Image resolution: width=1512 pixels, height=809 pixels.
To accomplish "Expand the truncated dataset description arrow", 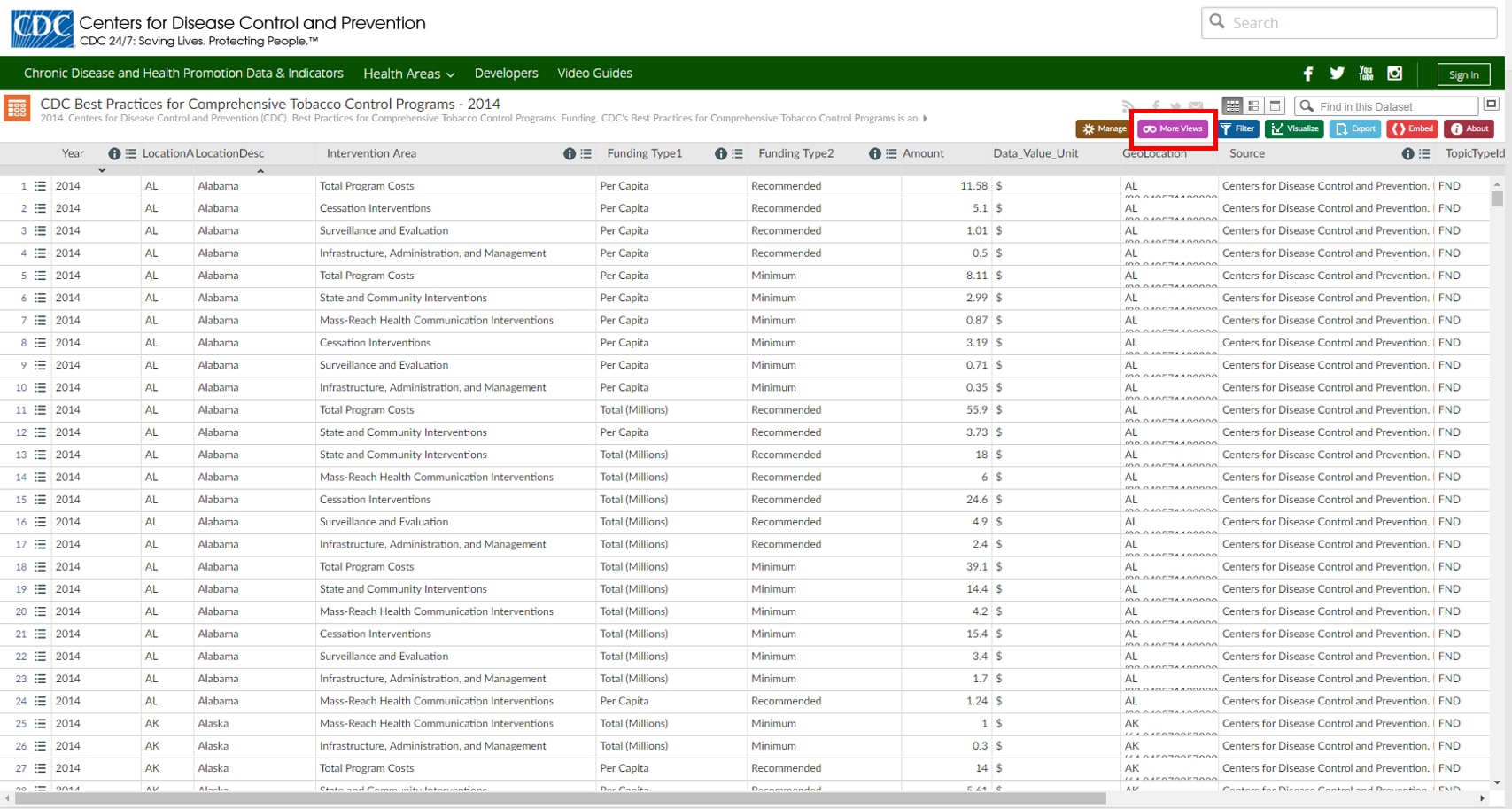I will [x=926, y=118].
